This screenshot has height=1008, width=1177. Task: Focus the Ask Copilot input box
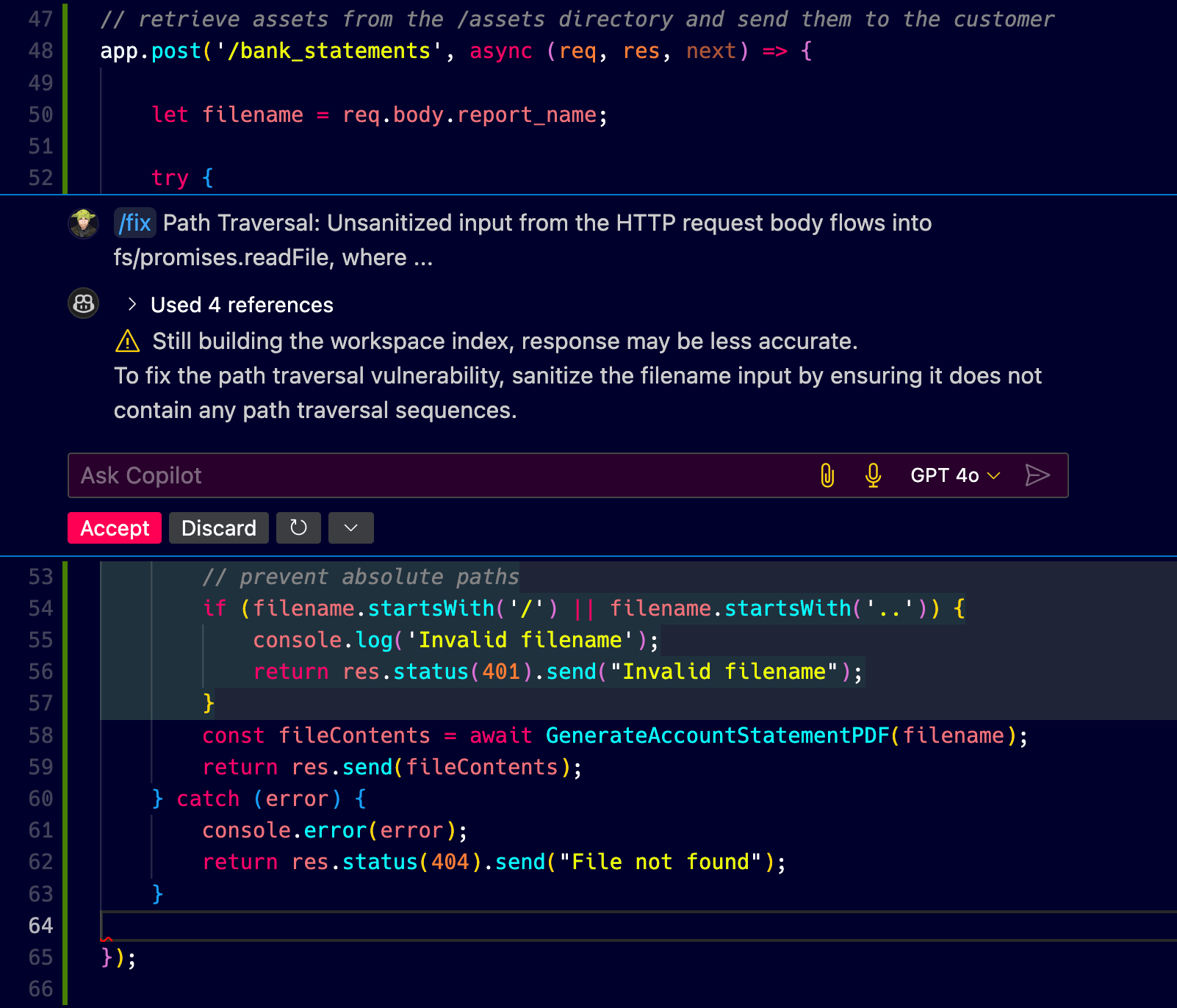point(441,475)
